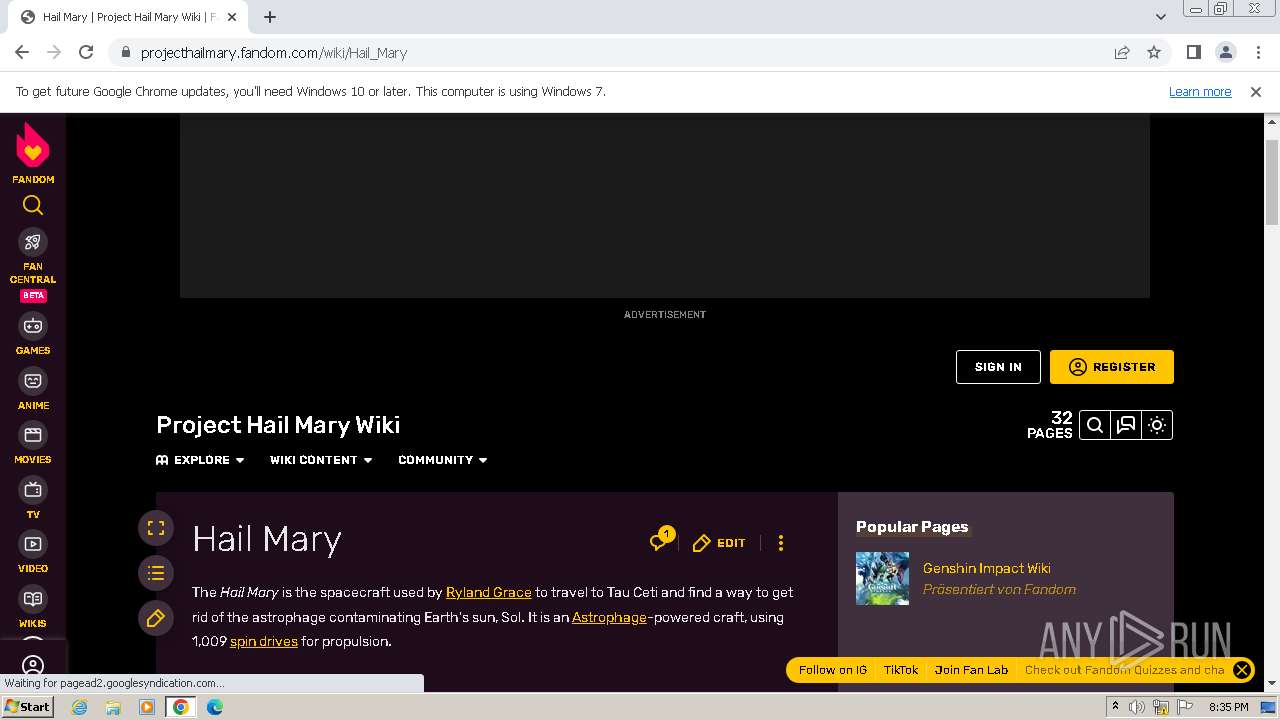
Task: Open tab search dropdown arrow
Action: pyautogui.click(x=1160, y=17)
